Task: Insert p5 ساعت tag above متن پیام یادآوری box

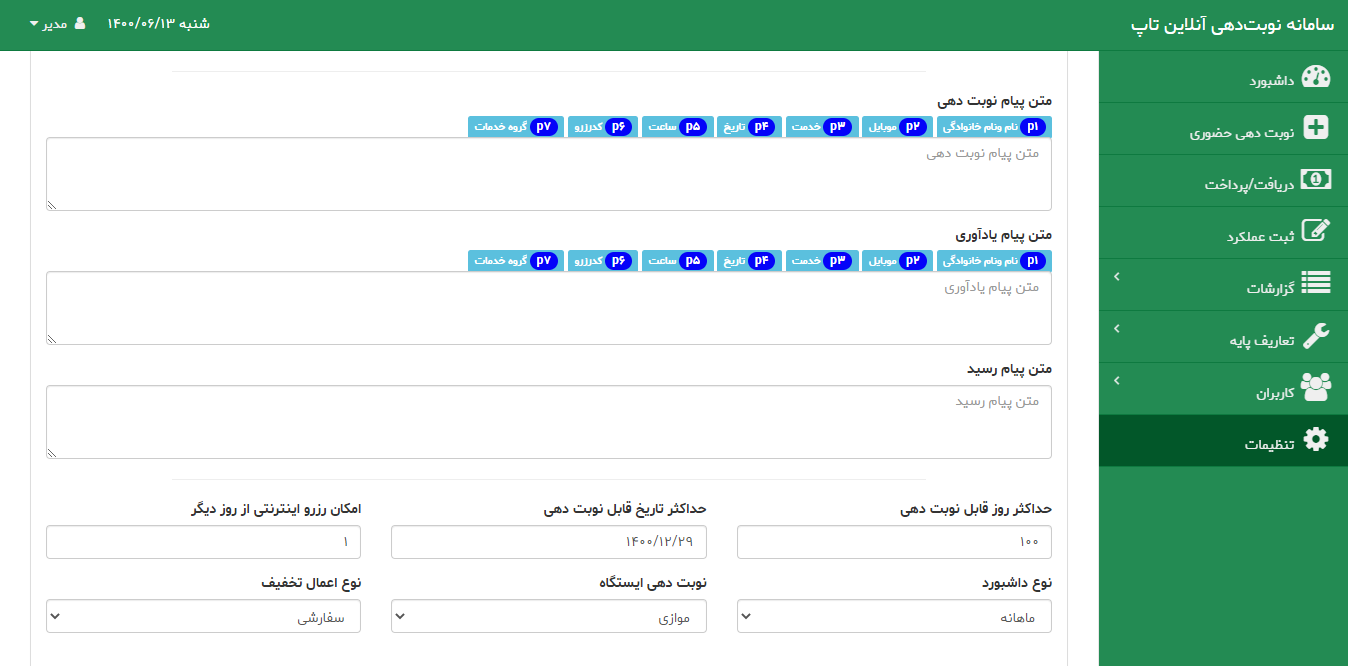Action: (x=677, y=261)
